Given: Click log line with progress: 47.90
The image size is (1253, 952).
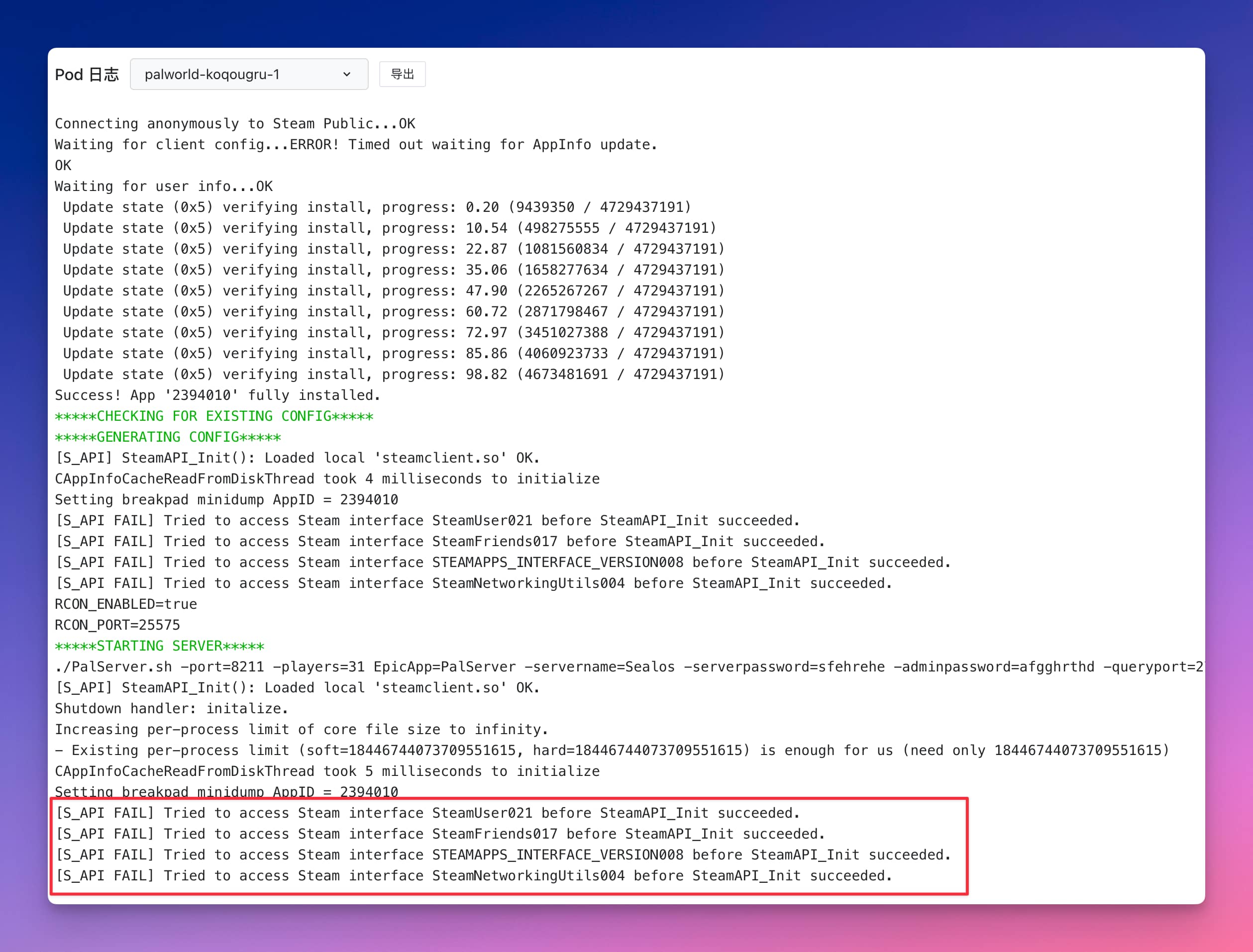Looking at the screenshot, I should tap(394, 290).
